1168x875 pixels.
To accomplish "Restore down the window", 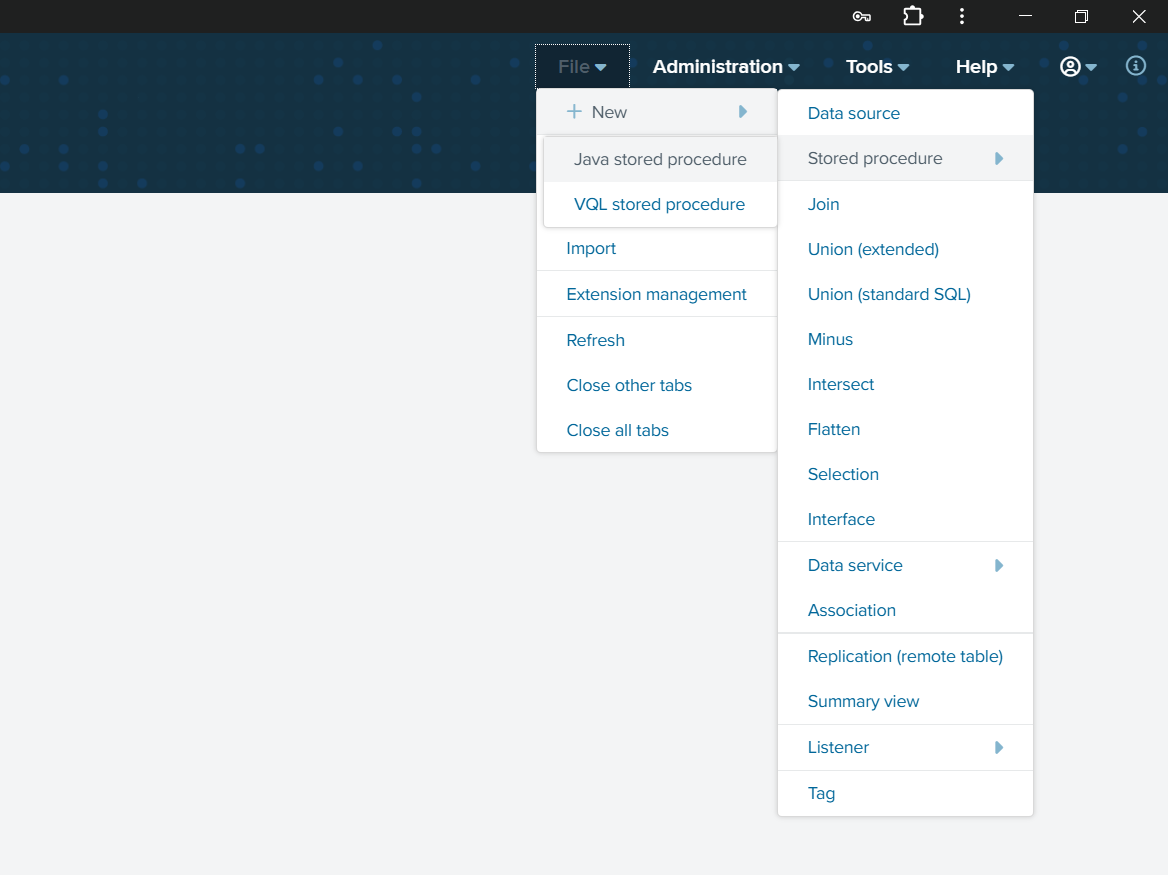I will (x=1082, y=16).
